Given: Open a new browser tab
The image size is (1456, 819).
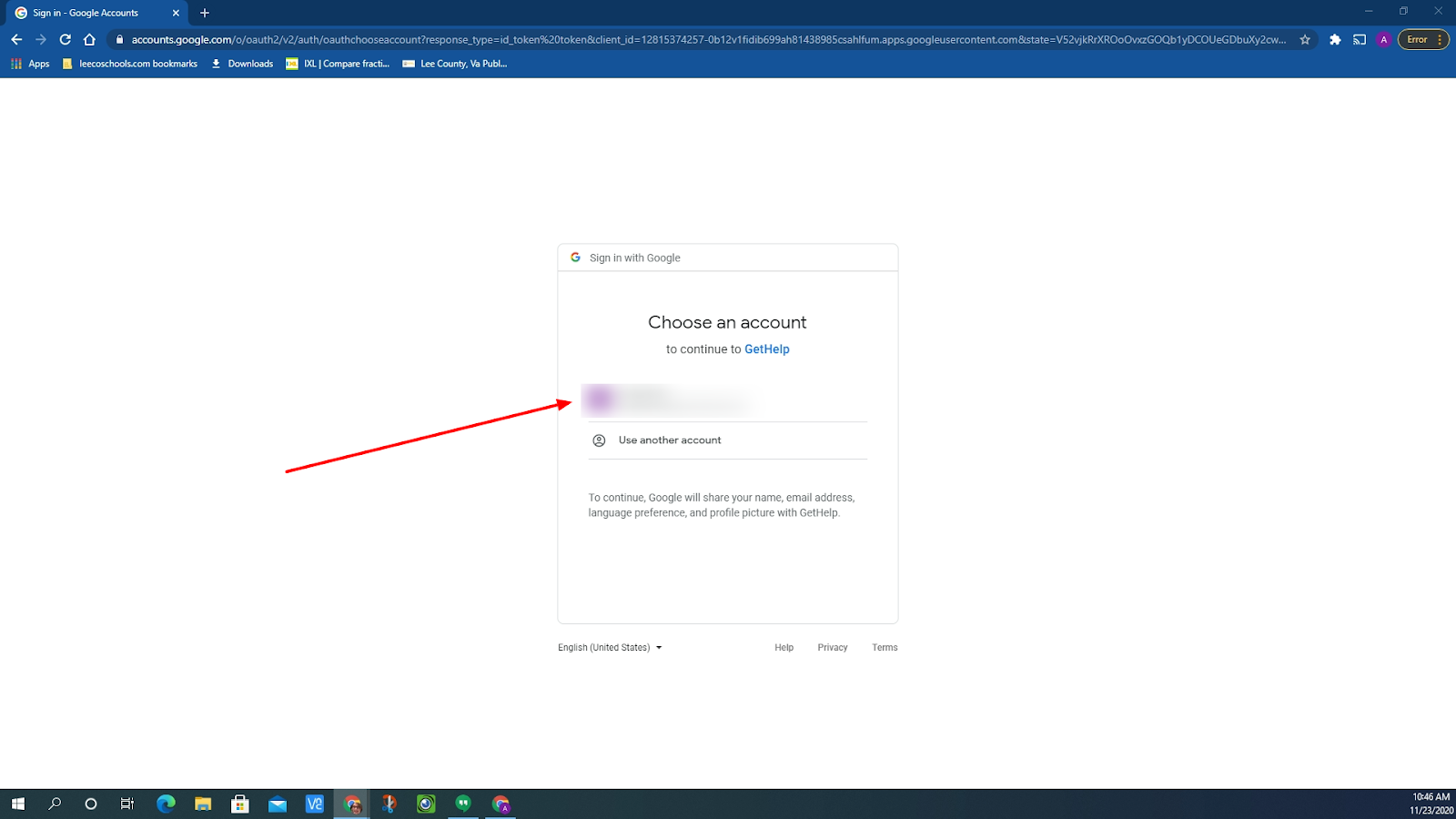Looking at the screenshot, I should (x=205, y=13).
